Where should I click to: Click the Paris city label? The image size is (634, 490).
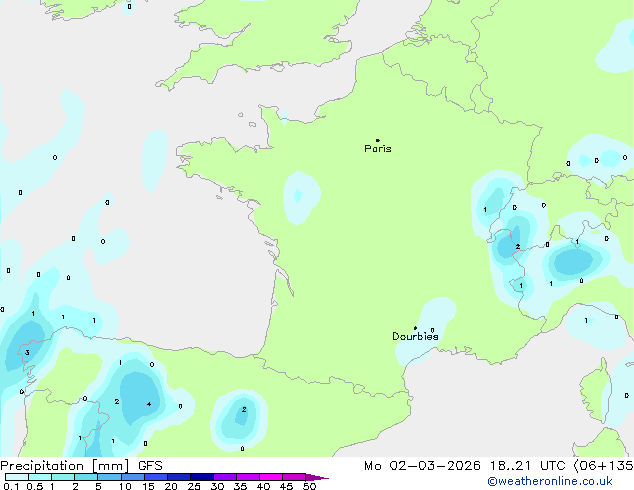click(x=378, y=149)
